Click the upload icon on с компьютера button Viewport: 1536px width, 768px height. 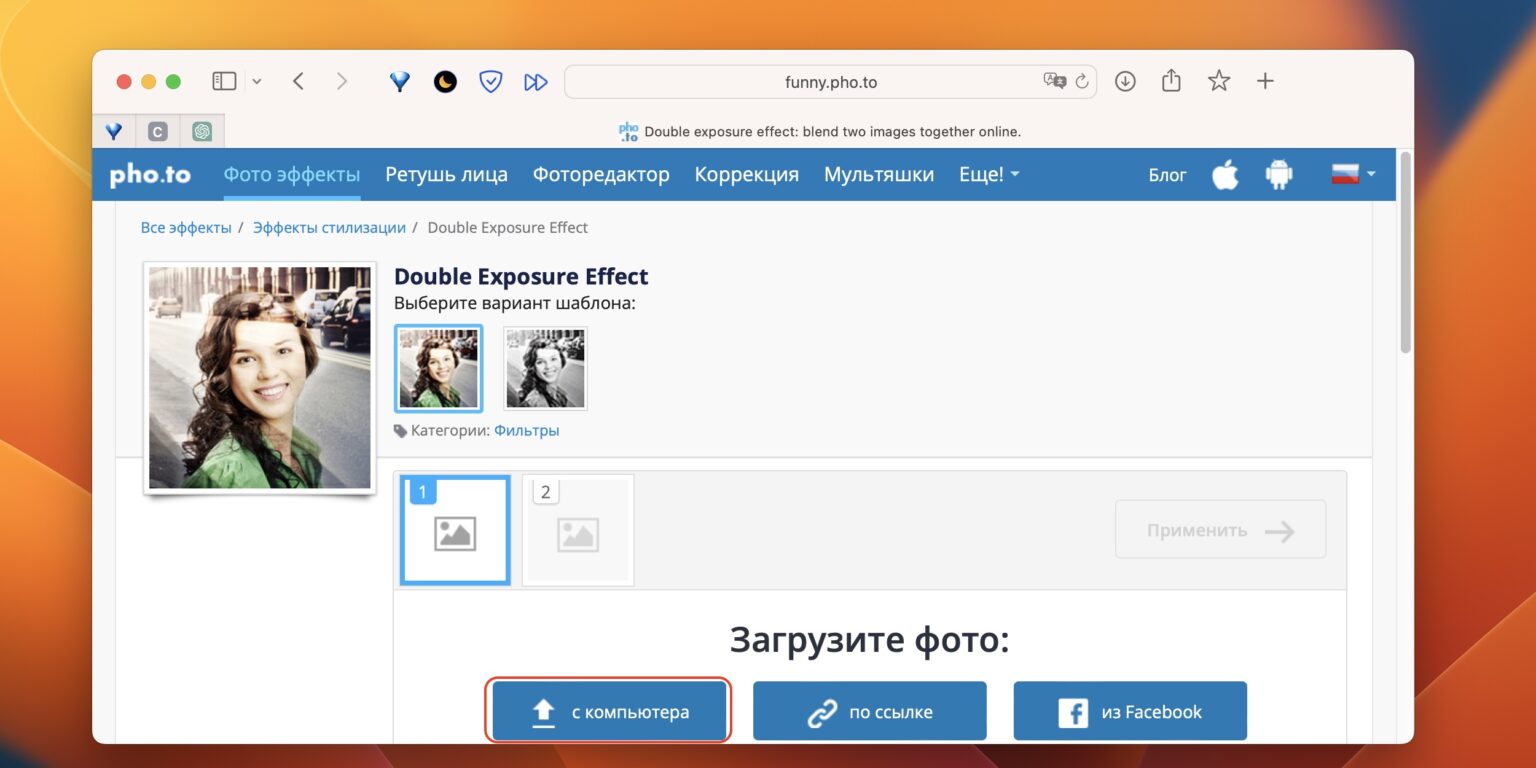(x=544, y=711)
